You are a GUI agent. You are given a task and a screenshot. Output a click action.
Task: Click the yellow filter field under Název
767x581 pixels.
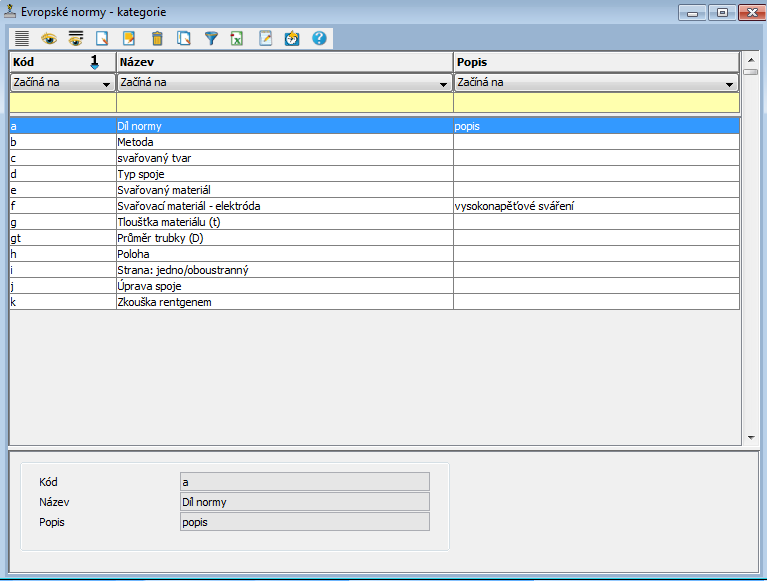pyautogui.click(x=284, y=102)
